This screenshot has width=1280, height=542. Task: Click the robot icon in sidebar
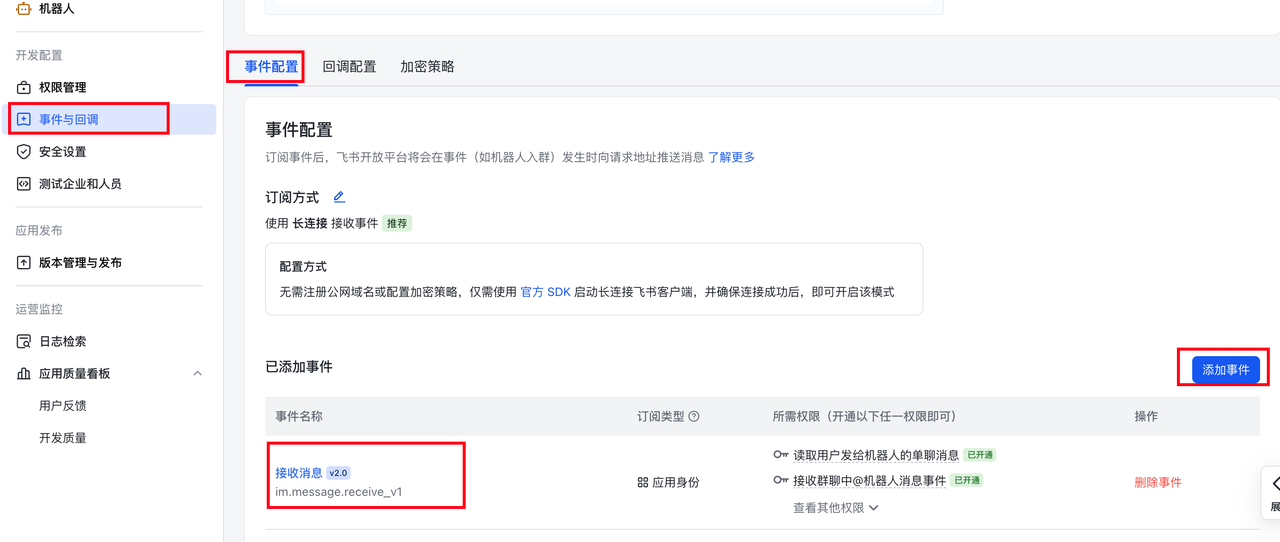click(24, 8)
